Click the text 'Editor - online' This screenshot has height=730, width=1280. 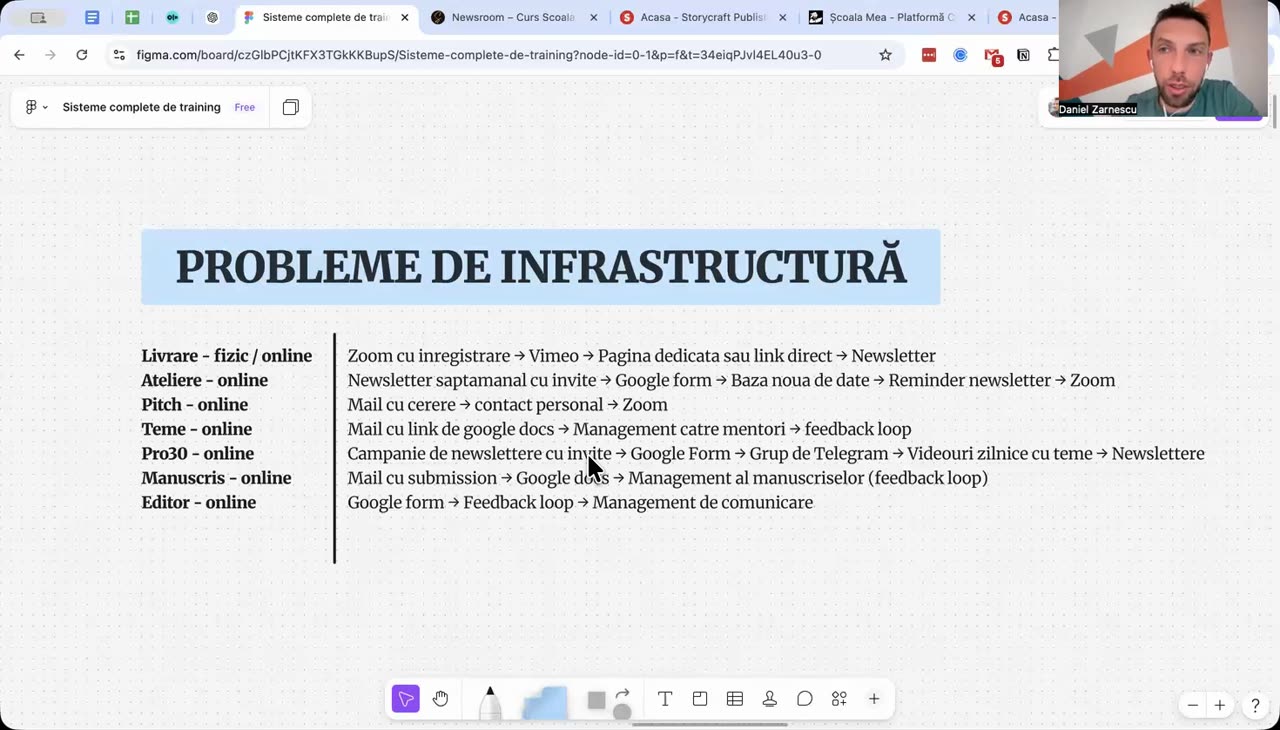coord(199,503)
